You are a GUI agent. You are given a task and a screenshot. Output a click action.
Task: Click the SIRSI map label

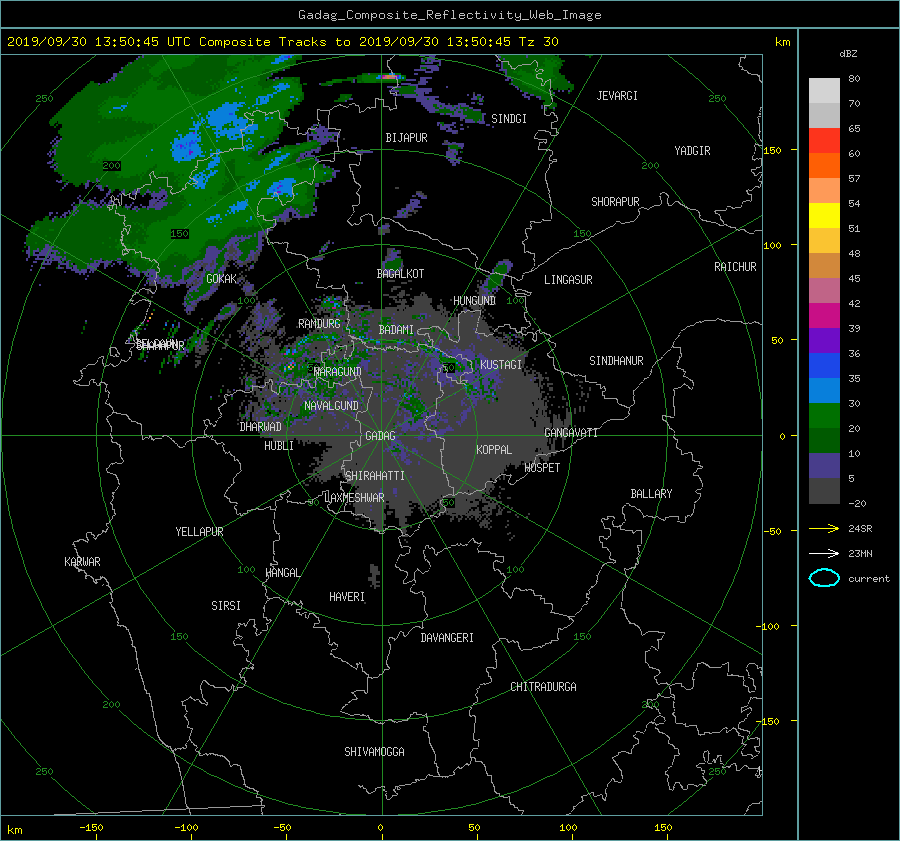pos(226,606)
